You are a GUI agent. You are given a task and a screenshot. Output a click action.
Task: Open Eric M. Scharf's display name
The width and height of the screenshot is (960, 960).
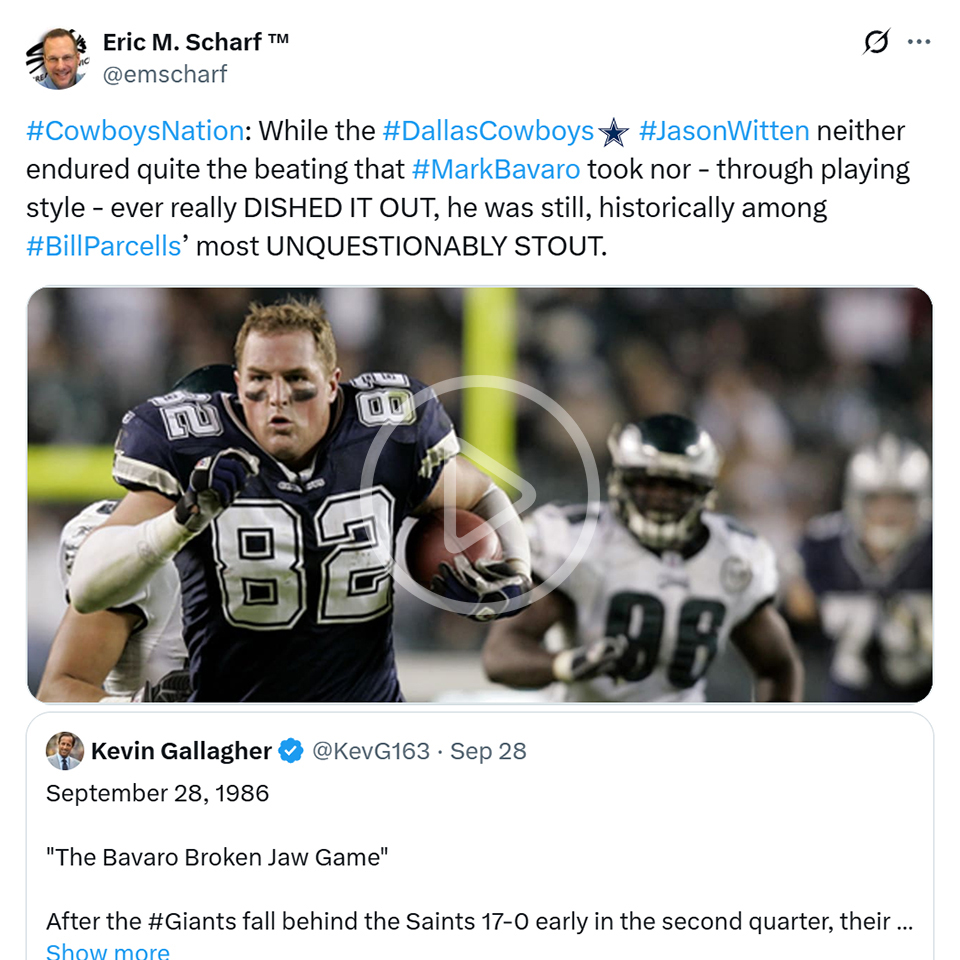(x=196, y=42)
